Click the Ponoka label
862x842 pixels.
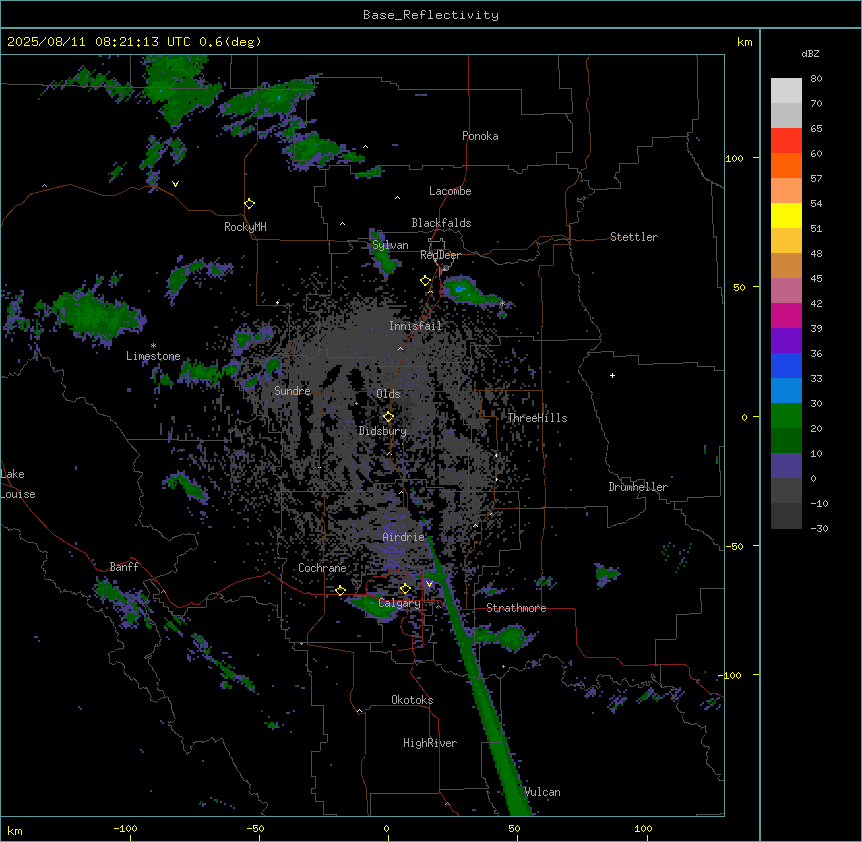(480, 136)
